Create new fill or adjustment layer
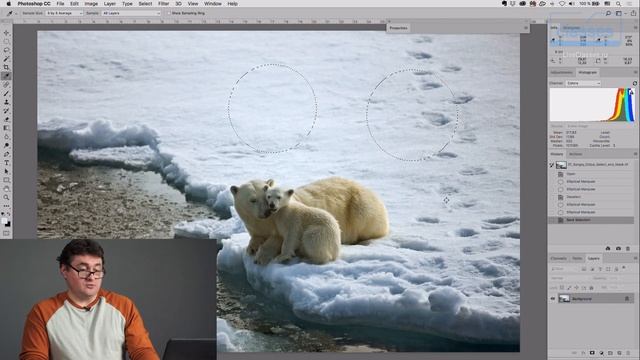Image resolution: width=640 pixels, height=360 pixels. [601, 353]
